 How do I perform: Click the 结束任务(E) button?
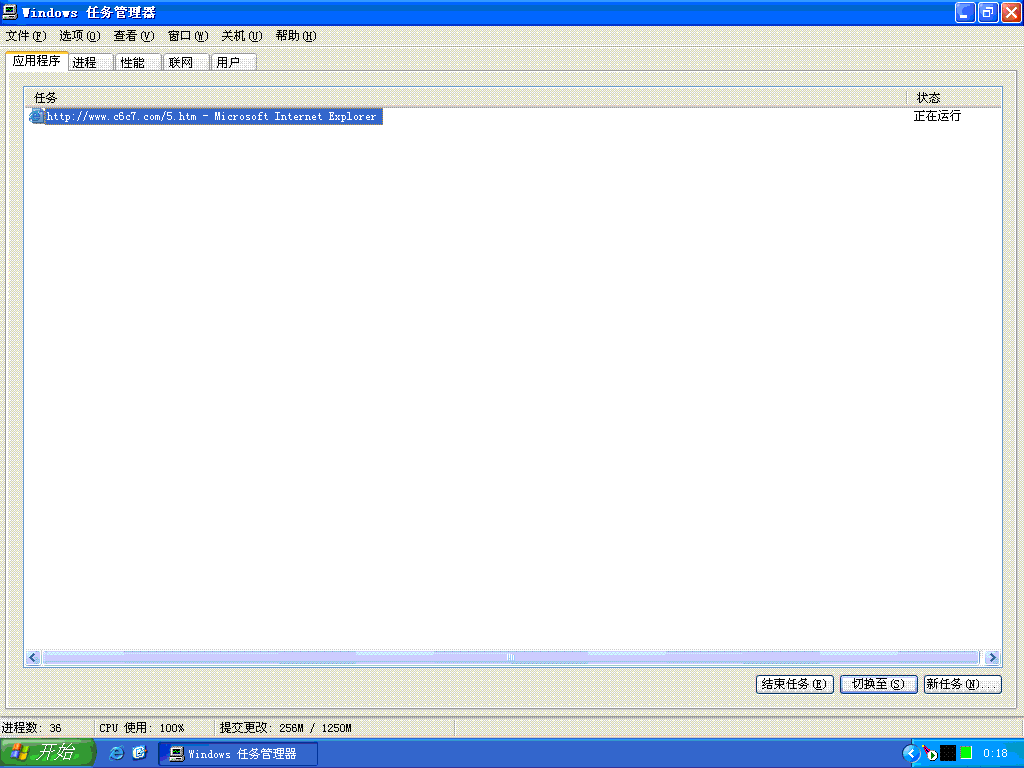tap(794, 684)
